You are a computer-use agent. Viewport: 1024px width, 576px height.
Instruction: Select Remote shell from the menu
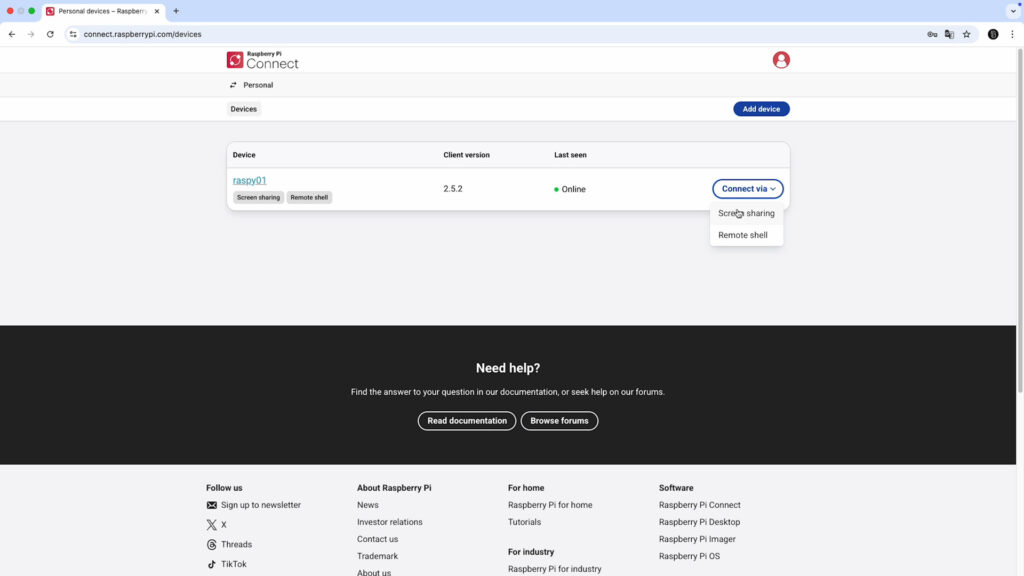(x=742, y=234)
